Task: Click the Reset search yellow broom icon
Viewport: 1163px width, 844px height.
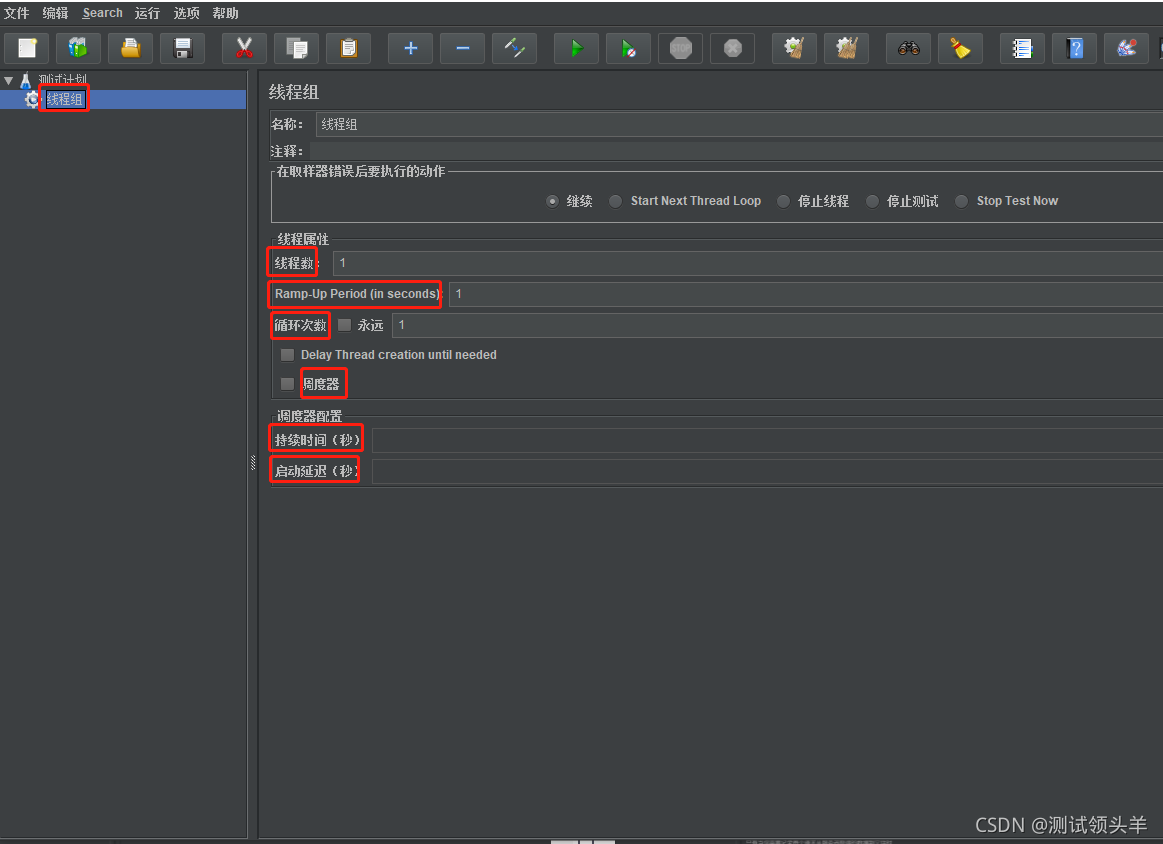Action: pyautogui.click(x=961, y=48)
